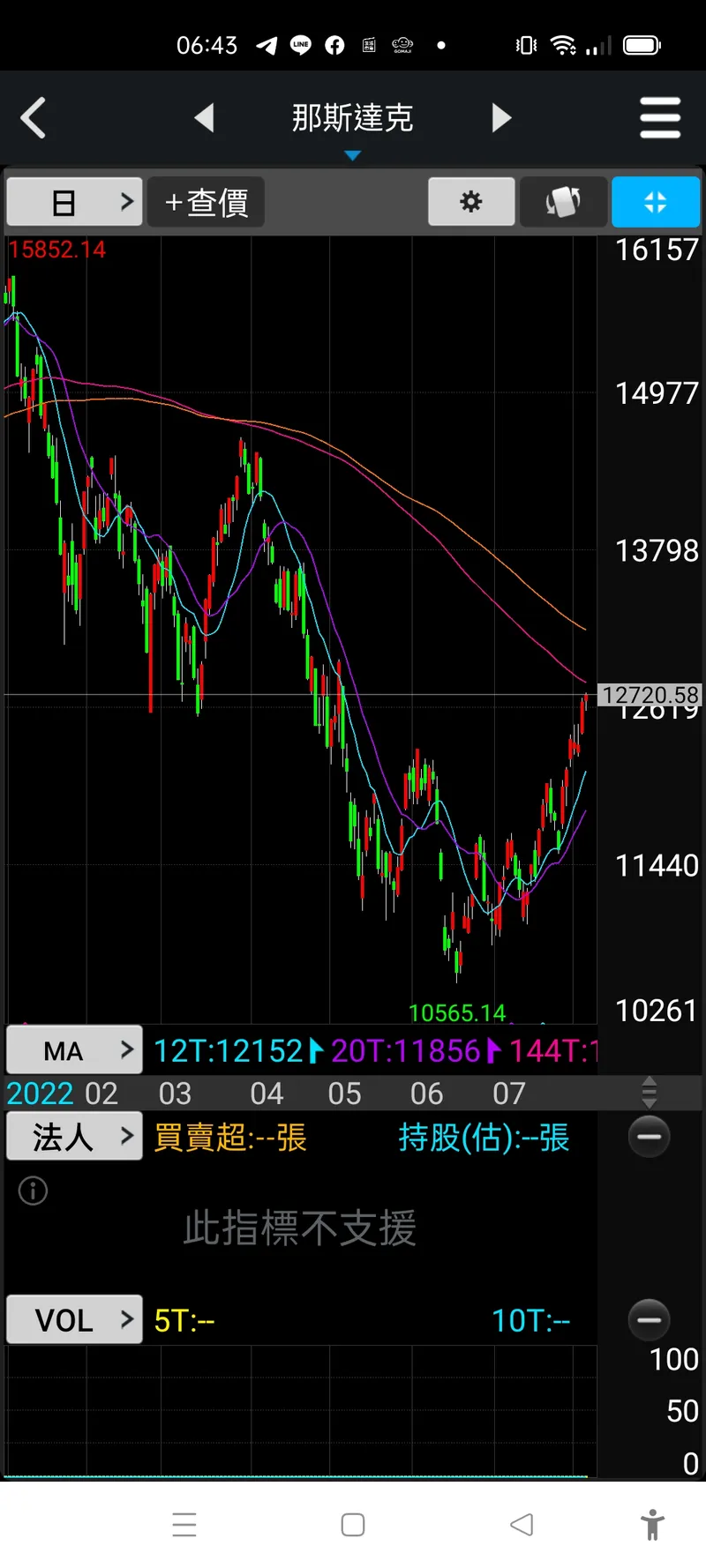Tap the 此指標不支援 message
This screenshot has height=1568, width=706.
tap(300, 1228)
